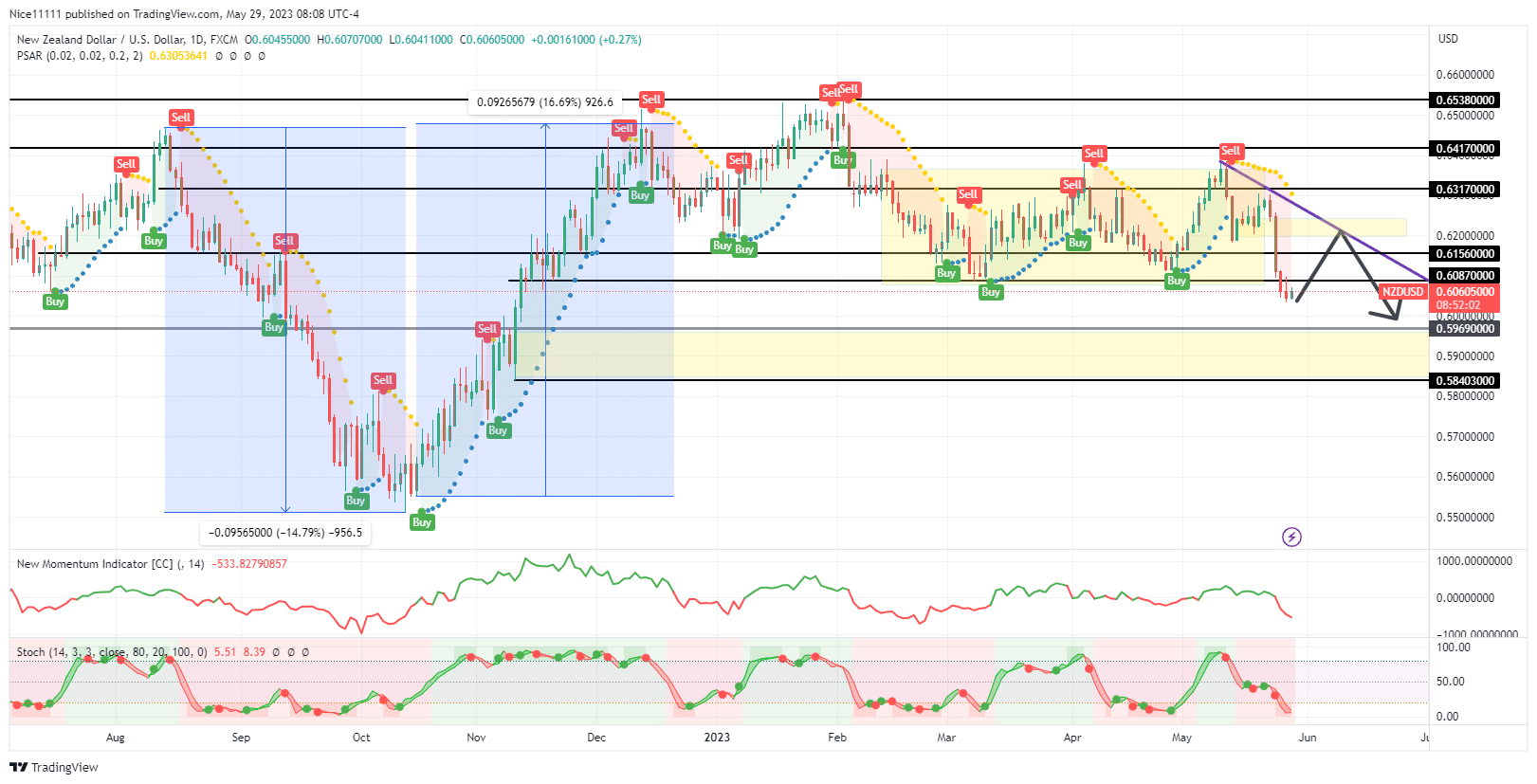Click the 0.60870000 horizontal line price label
The width and height of the screenshot is (1537, 784).
(x=1465, y=276)
